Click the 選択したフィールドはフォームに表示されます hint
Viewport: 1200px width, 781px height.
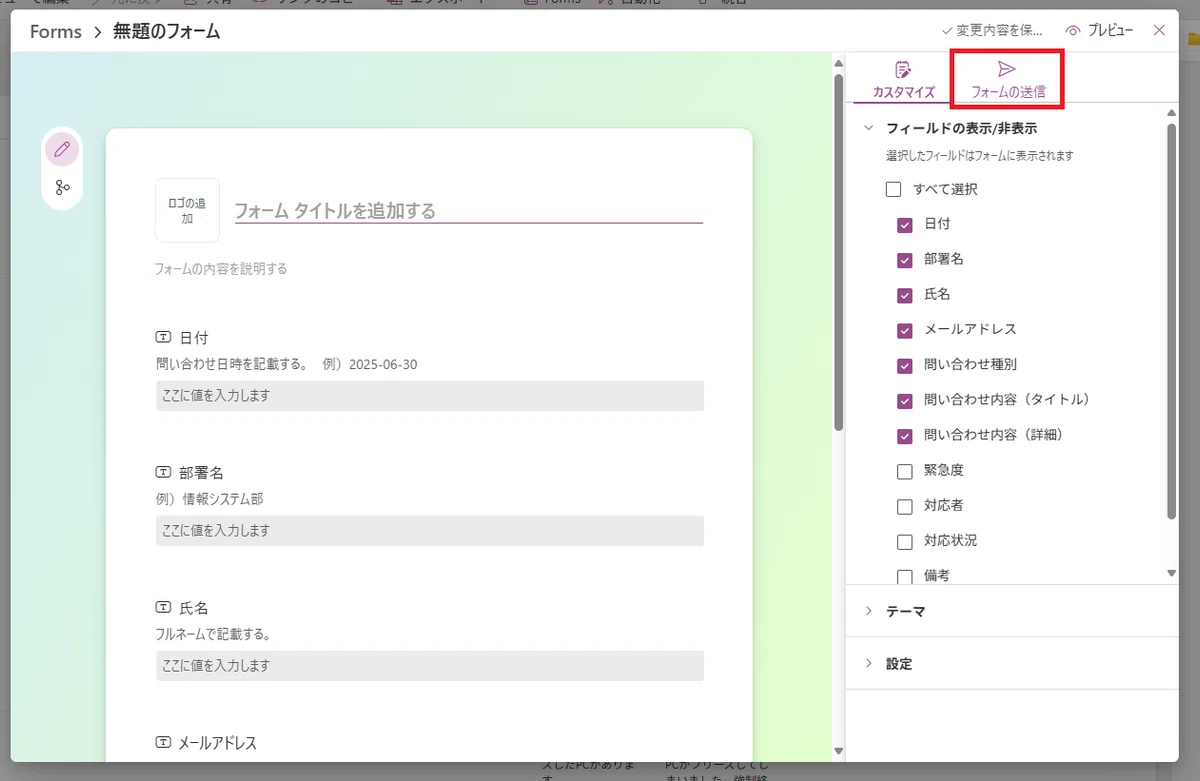click(980, 156)
